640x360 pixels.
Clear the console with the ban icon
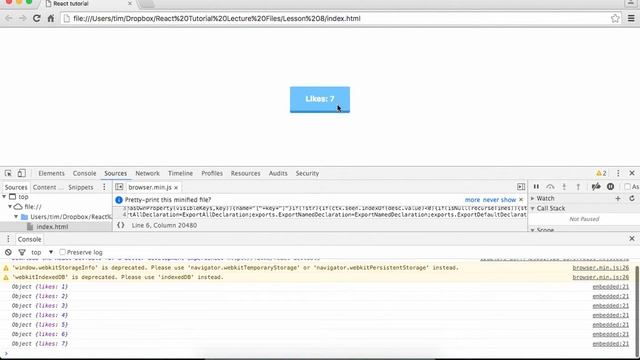(8, 252)
